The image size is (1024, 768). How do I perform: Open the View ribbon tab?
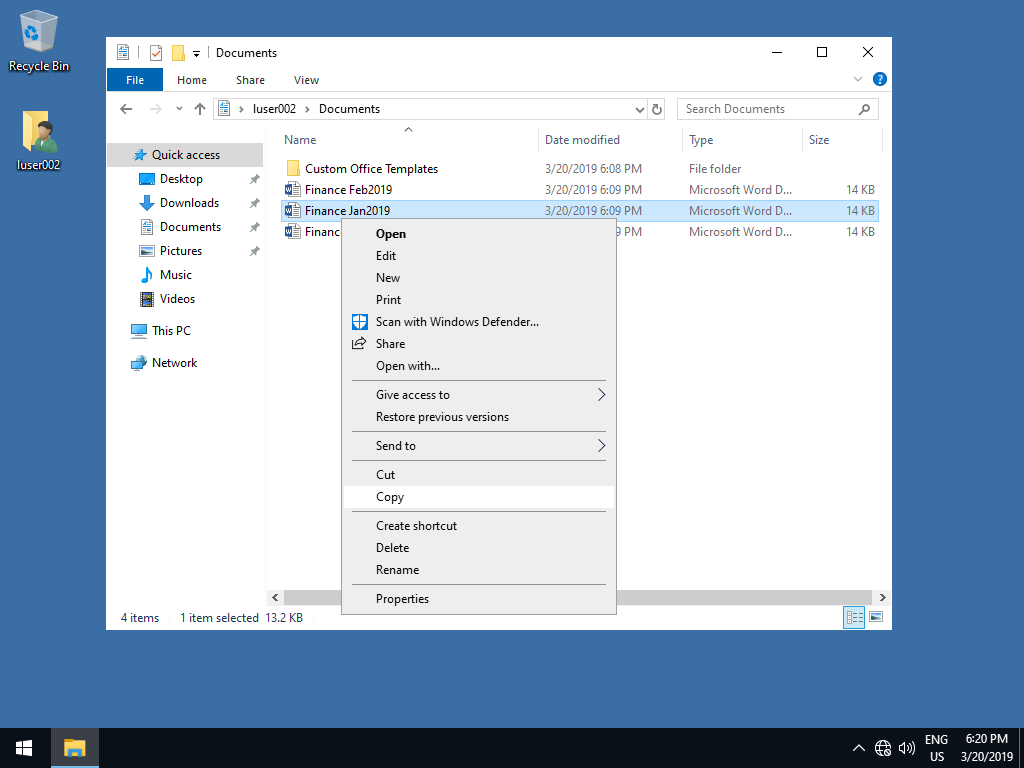point(306,80)
